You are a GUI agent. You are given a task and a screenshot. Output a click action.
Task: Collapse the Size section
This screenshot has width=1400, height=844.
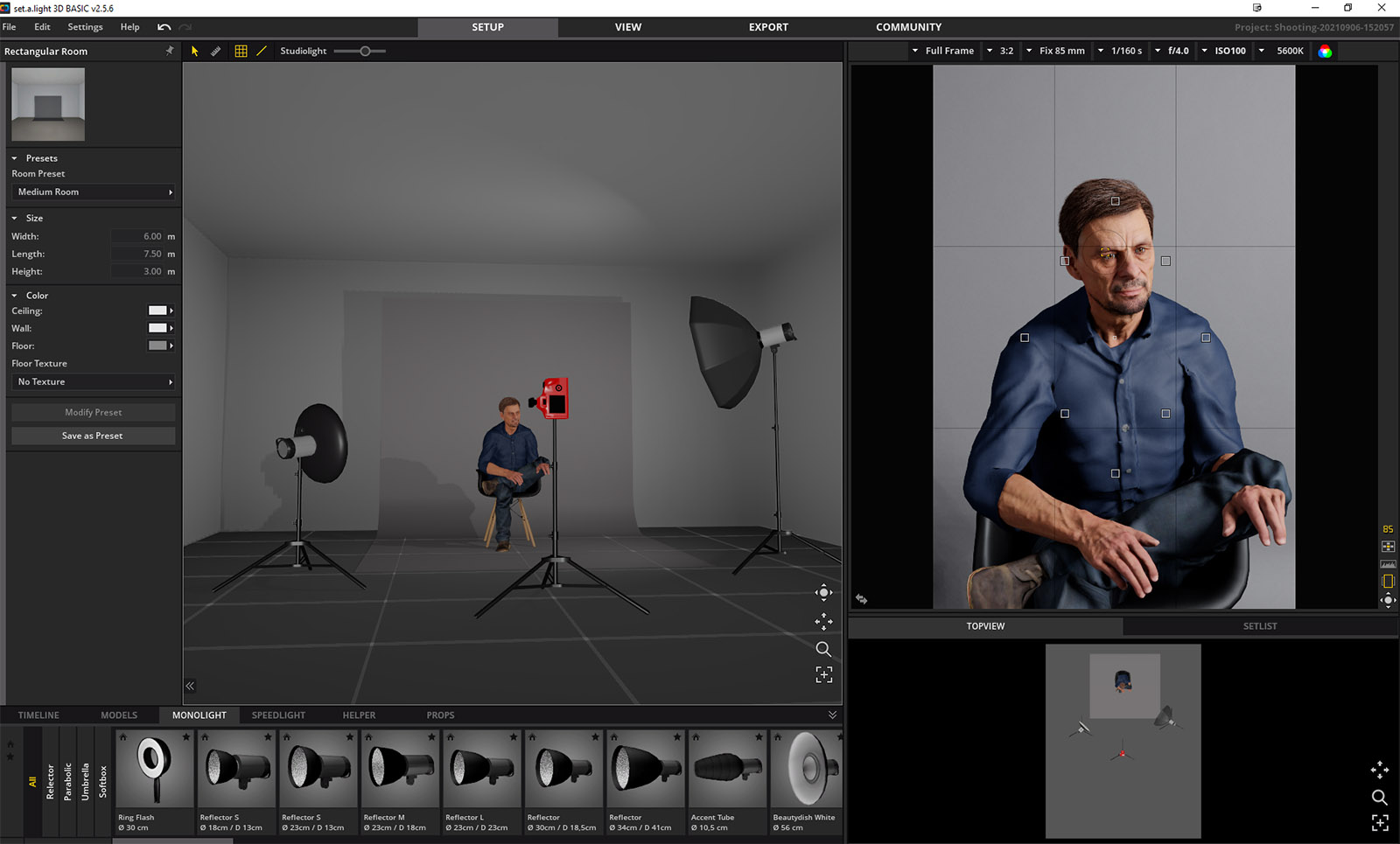[x=15, y=219]
